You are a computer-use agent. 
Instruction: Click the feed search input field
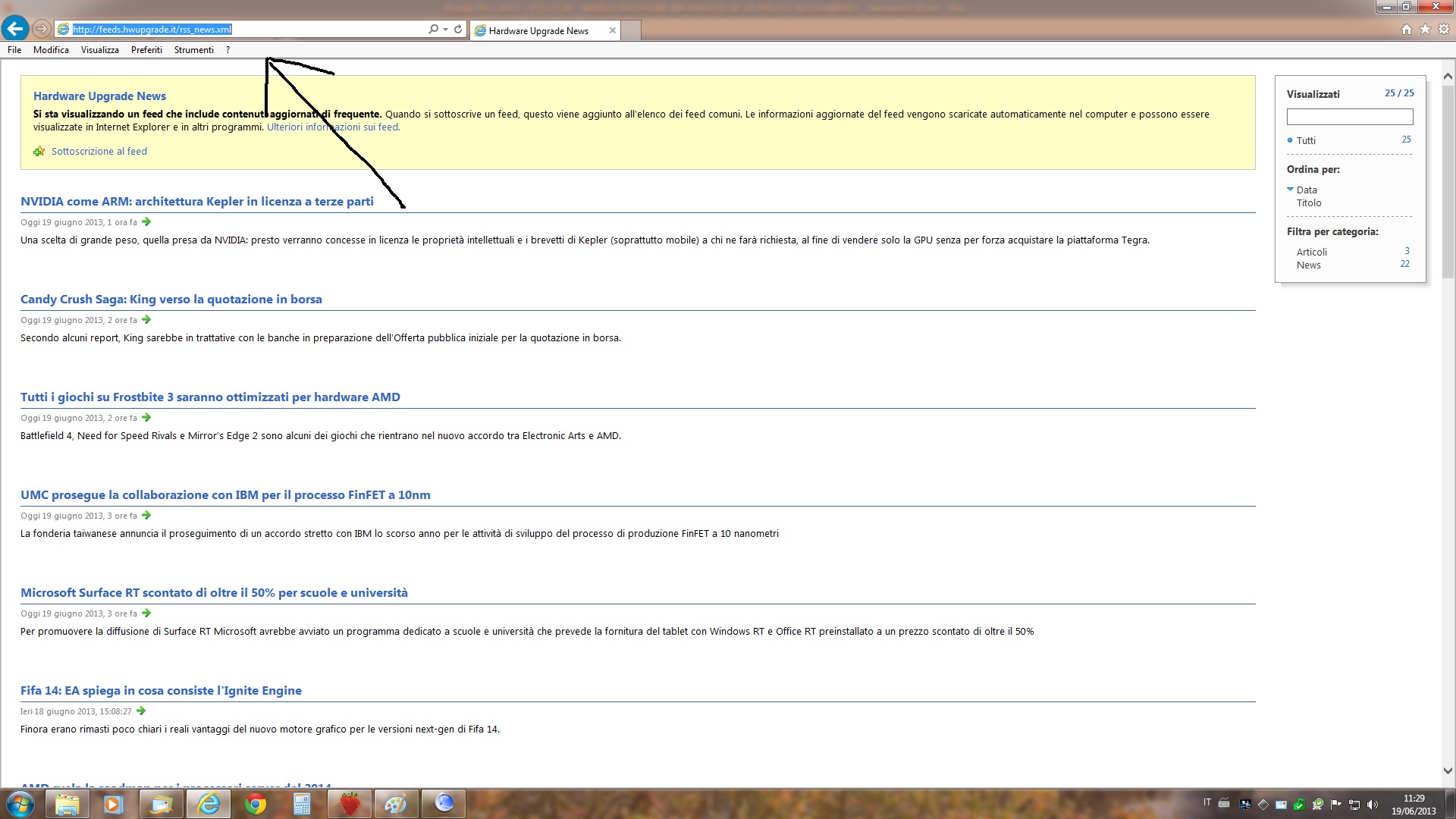1350,117
